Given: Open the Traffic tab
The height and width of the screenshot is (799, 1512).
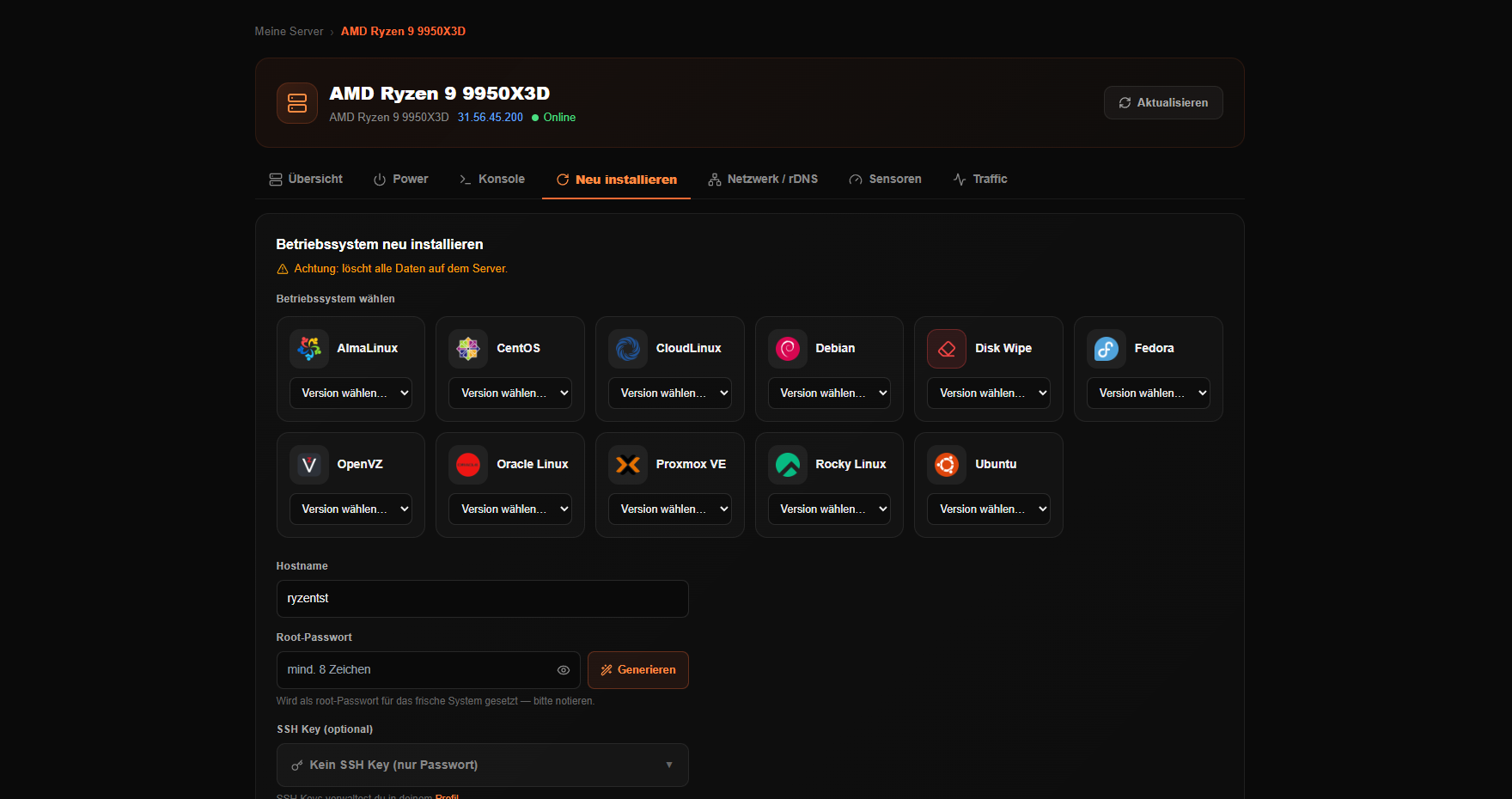Looking at the screenshot, I should pyautogui.click(x=980, y=179).
